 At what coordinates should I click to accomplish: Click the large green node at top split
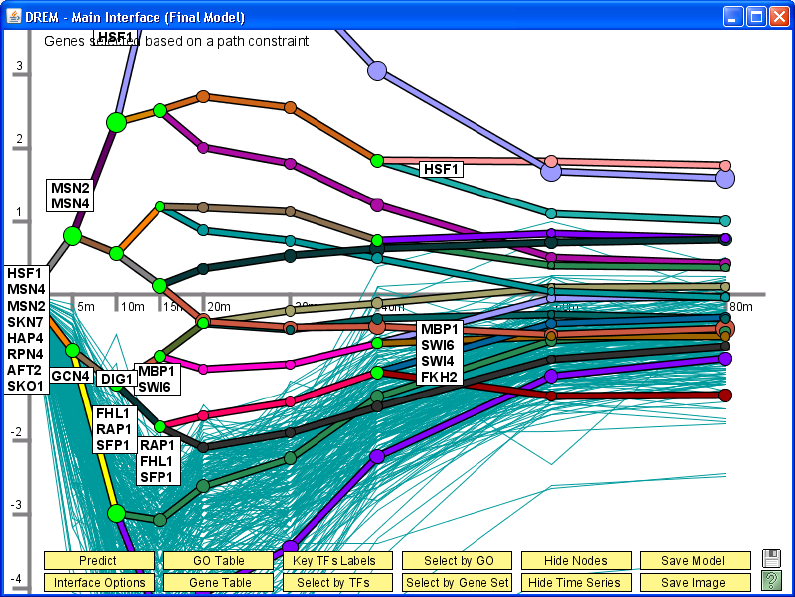pyautogui.click(x=117, y=122)
